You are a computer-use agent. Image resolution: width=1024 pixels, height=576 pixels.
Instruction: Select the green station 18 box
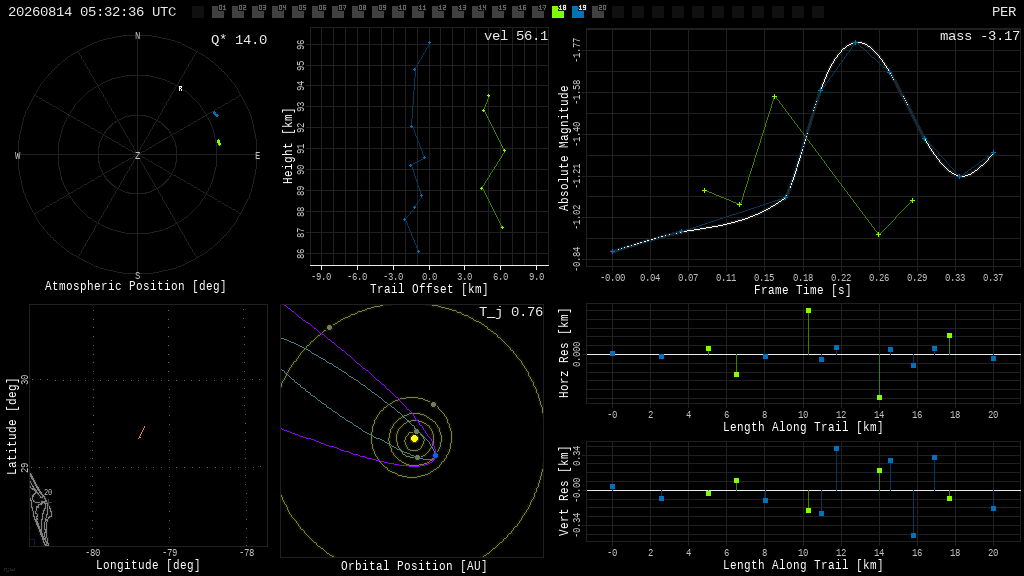(558, 12)
